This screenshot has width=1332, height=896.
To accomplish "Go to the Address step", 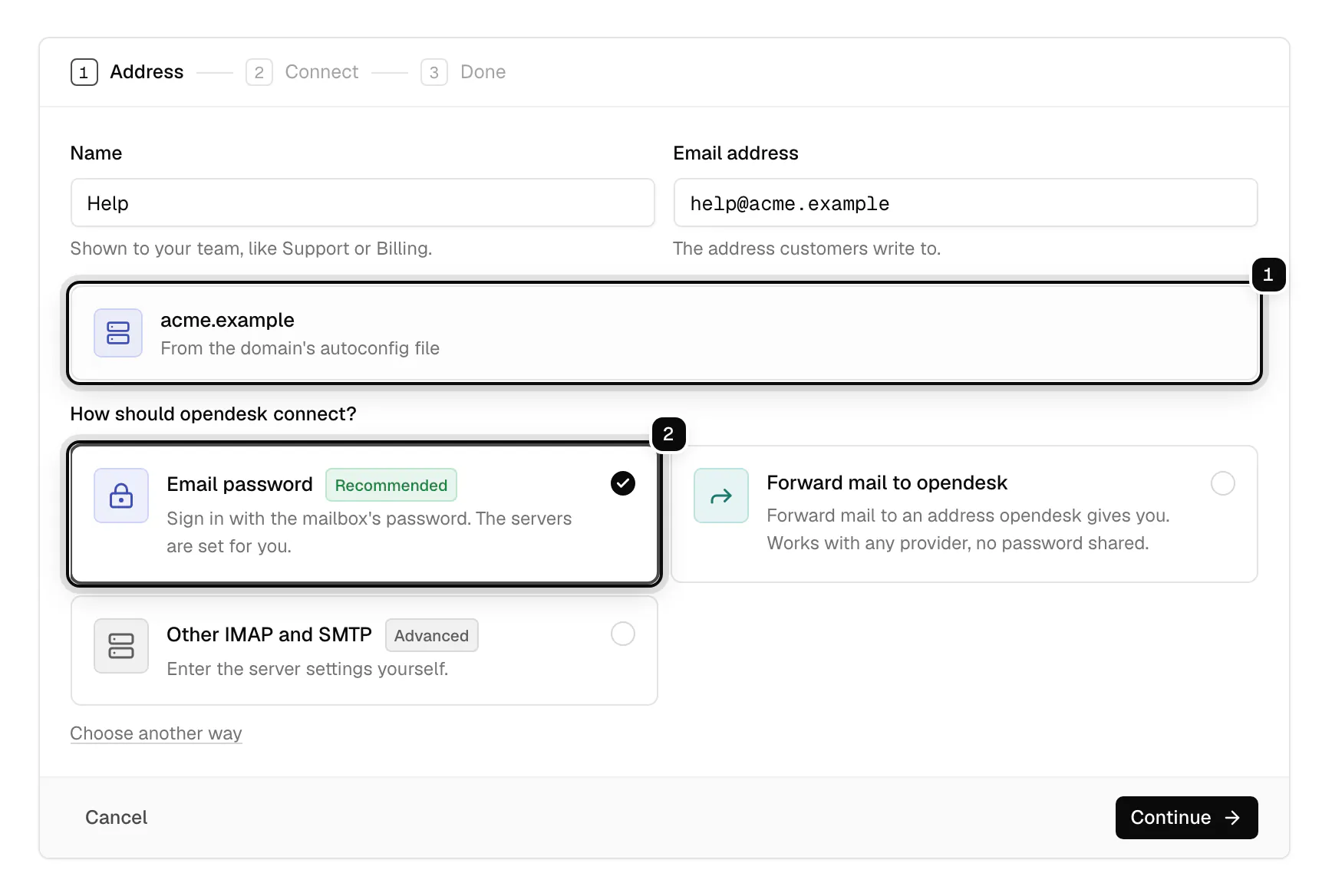I will 127,72.
